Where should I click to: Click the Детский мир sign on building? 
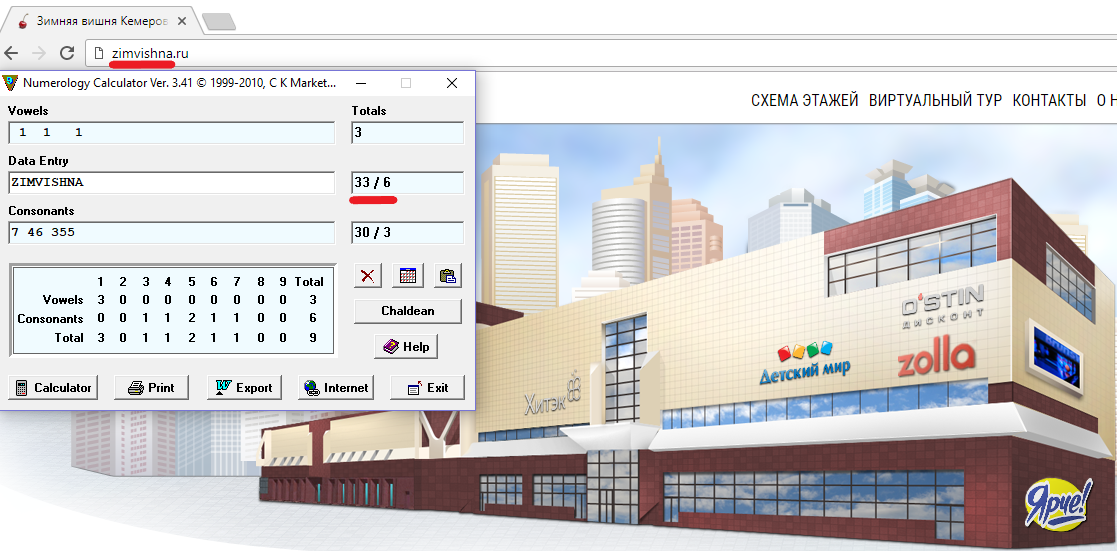coord(804,361)
